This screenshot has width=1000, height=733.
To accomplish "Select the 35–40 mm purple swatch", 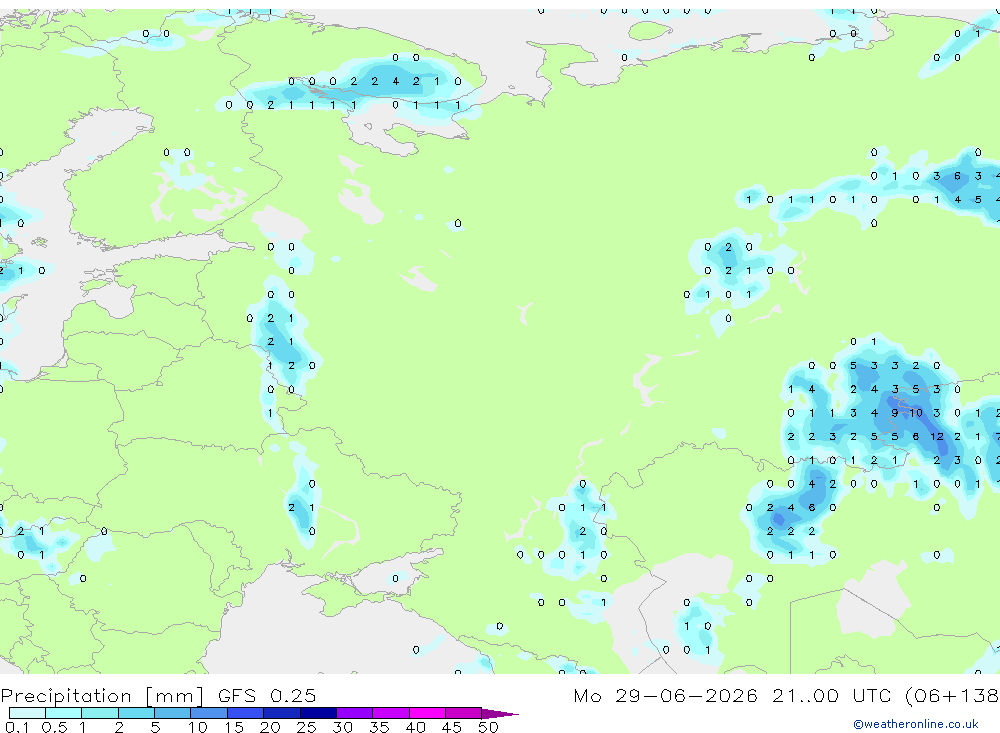I will [390, 713].
